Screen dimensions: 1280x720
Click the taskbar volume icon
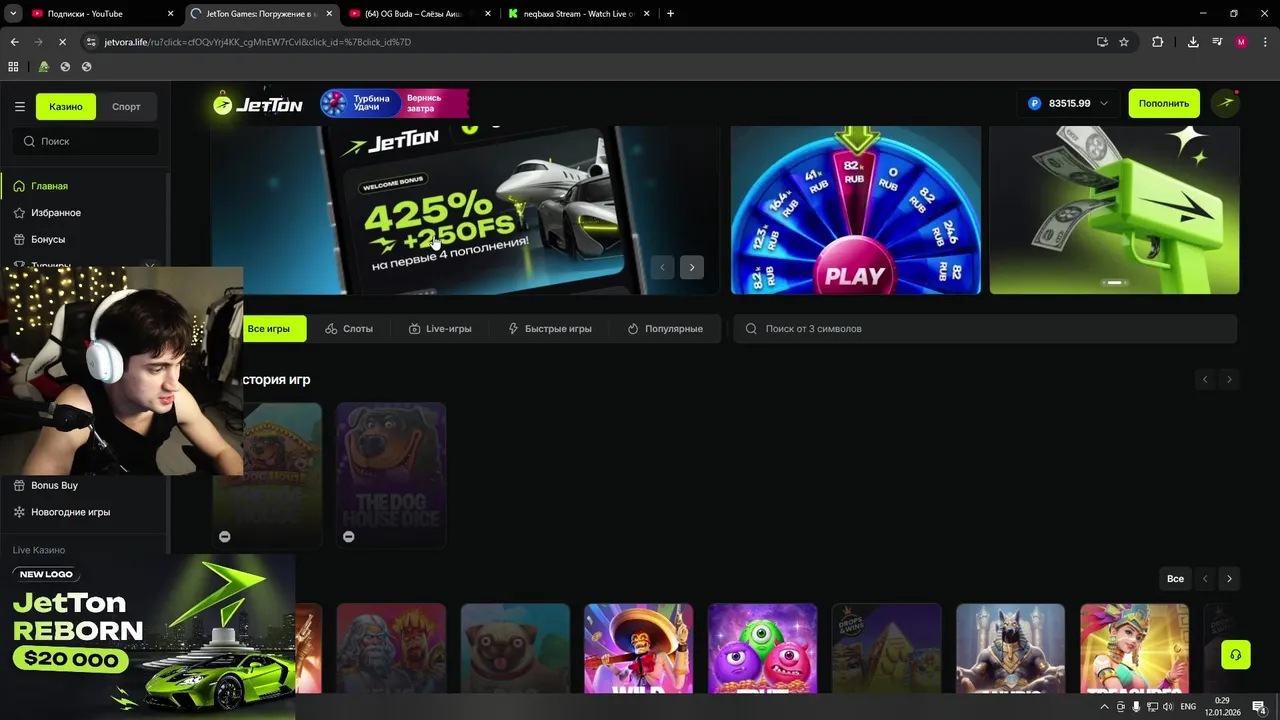coord(1167,707)
